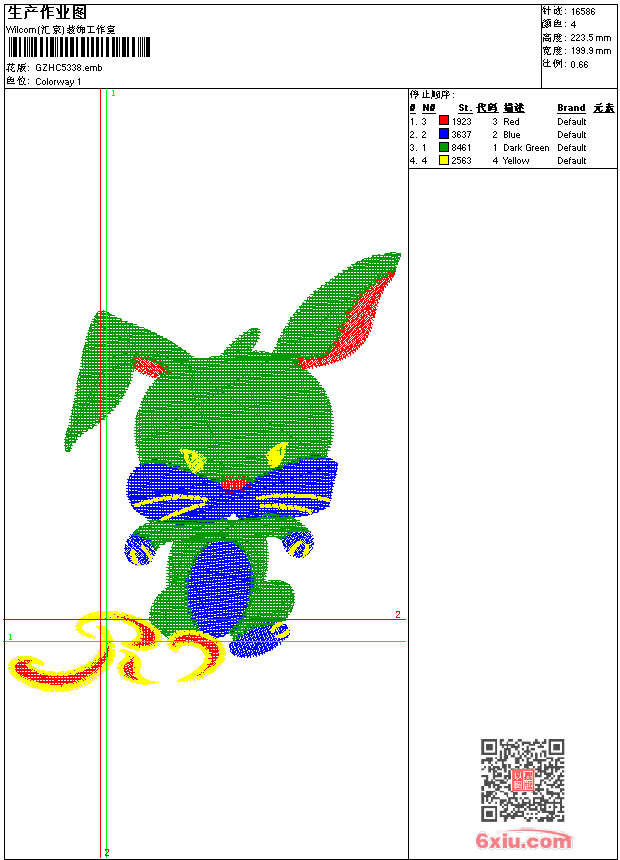Click the blue color swatch in row 2
Screen dimensions: 620x860
coord(444,134)
